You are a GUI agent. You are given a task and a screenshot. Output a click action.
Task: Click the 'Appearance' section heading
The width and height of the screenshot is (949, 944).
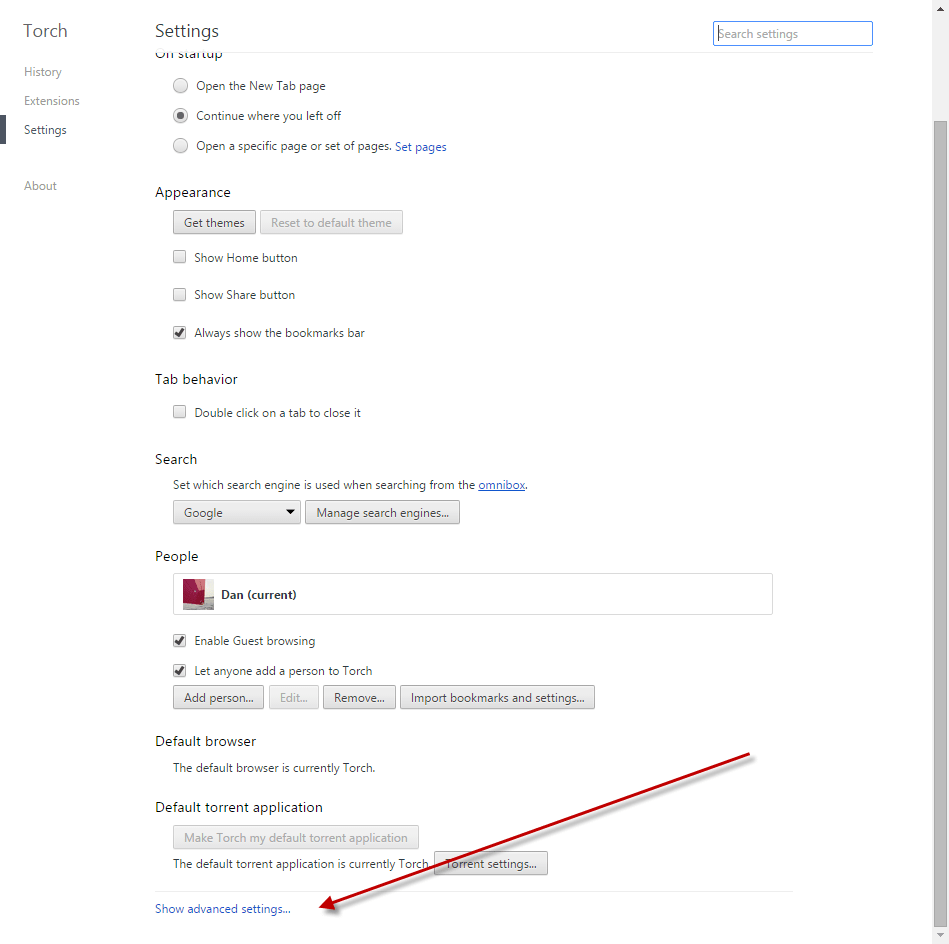[192, 192]
